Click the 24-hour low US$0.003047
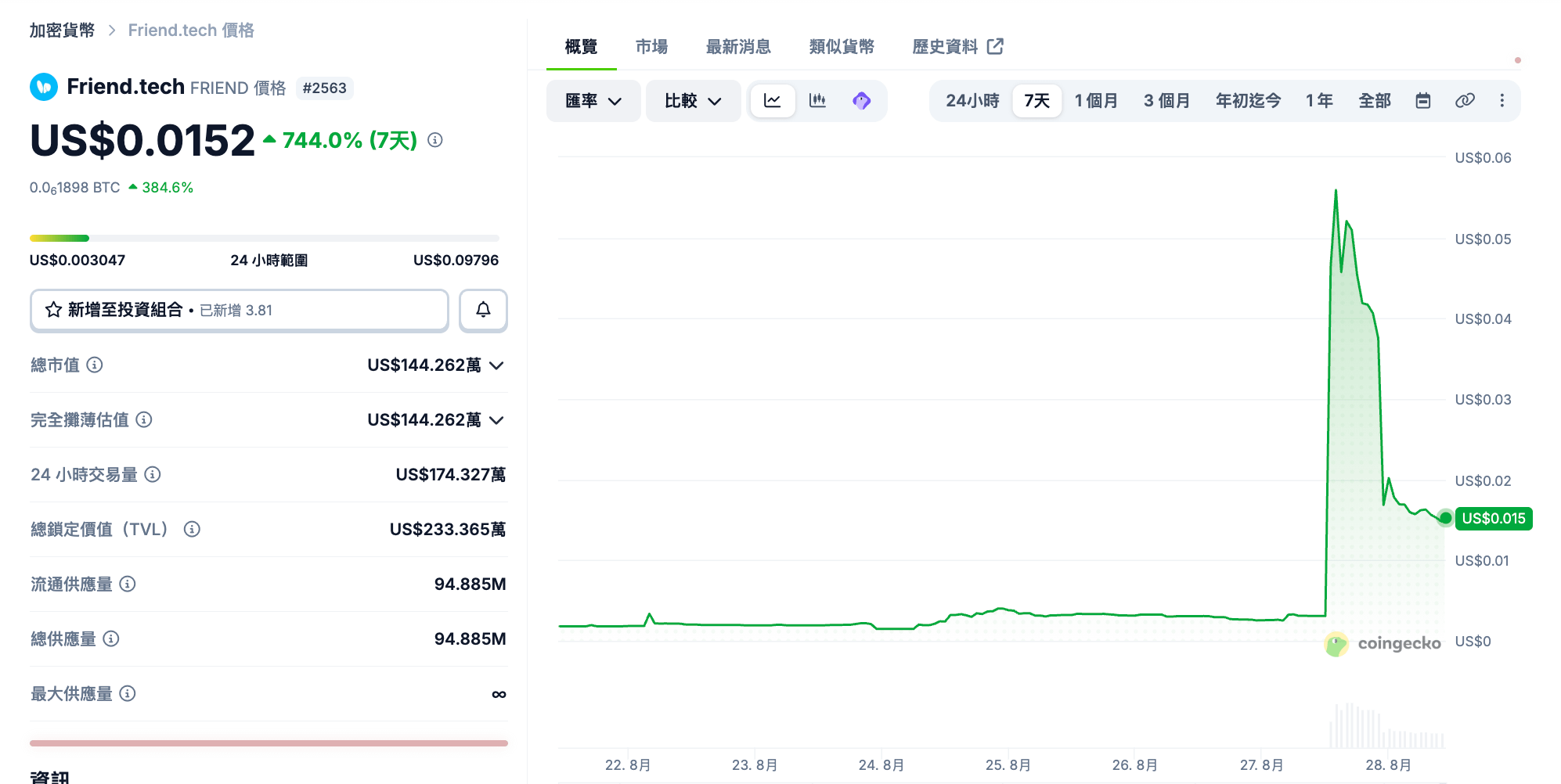The height and width of the screenshot is (784, 1561). tap(78, 261)
